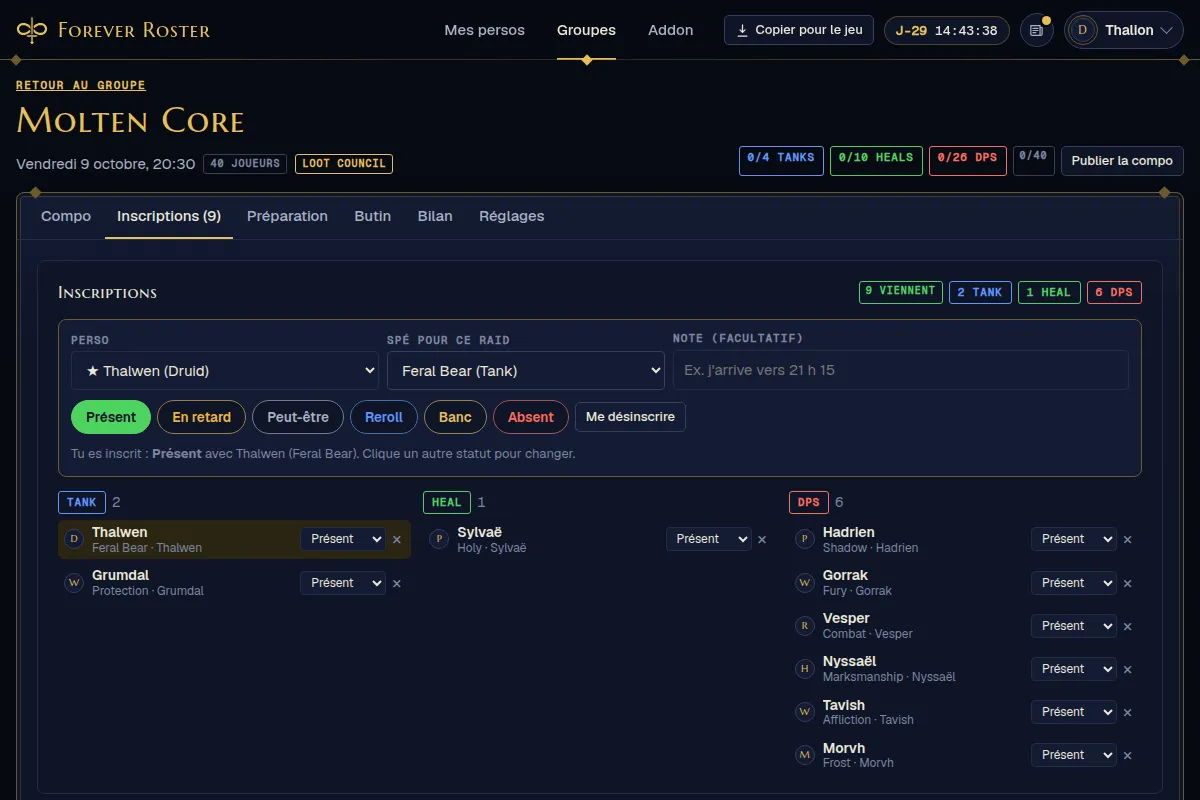Remove Gorrak's signup with the X
1200x800 pixels.
click(1128, 583)
